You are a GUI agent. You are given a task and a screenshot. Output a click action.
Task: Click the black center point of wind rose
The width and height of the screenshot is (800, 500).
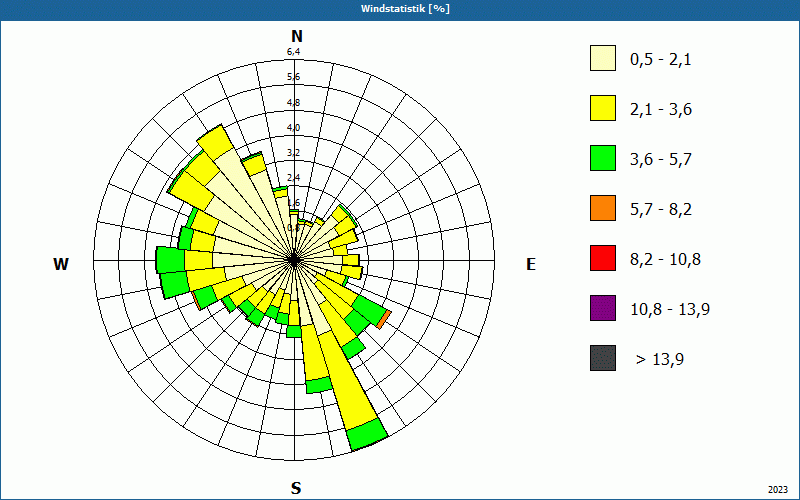[294, 260]
